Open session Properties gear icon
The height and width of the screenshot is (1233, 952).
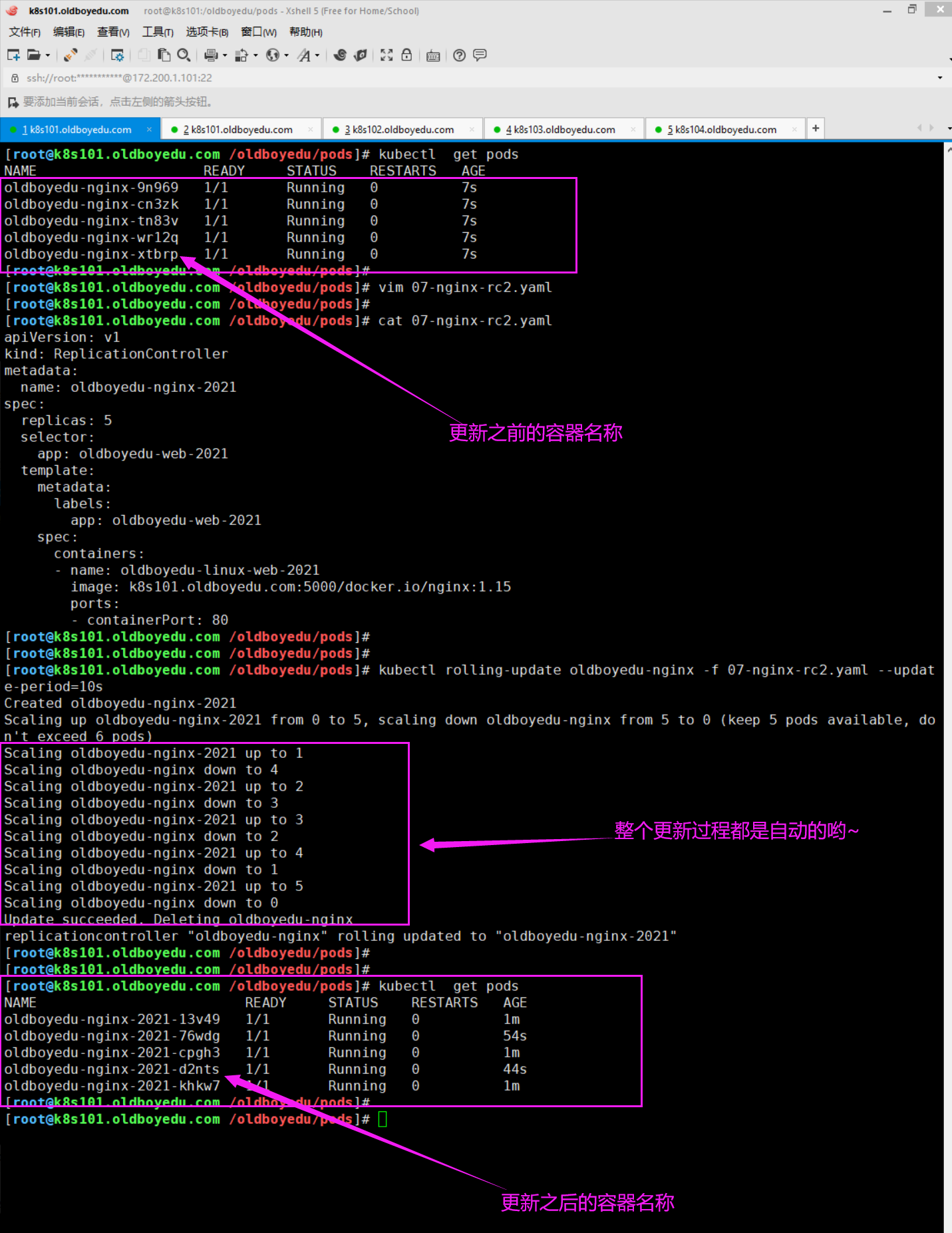pyautogui.click(x=118, y=55)
